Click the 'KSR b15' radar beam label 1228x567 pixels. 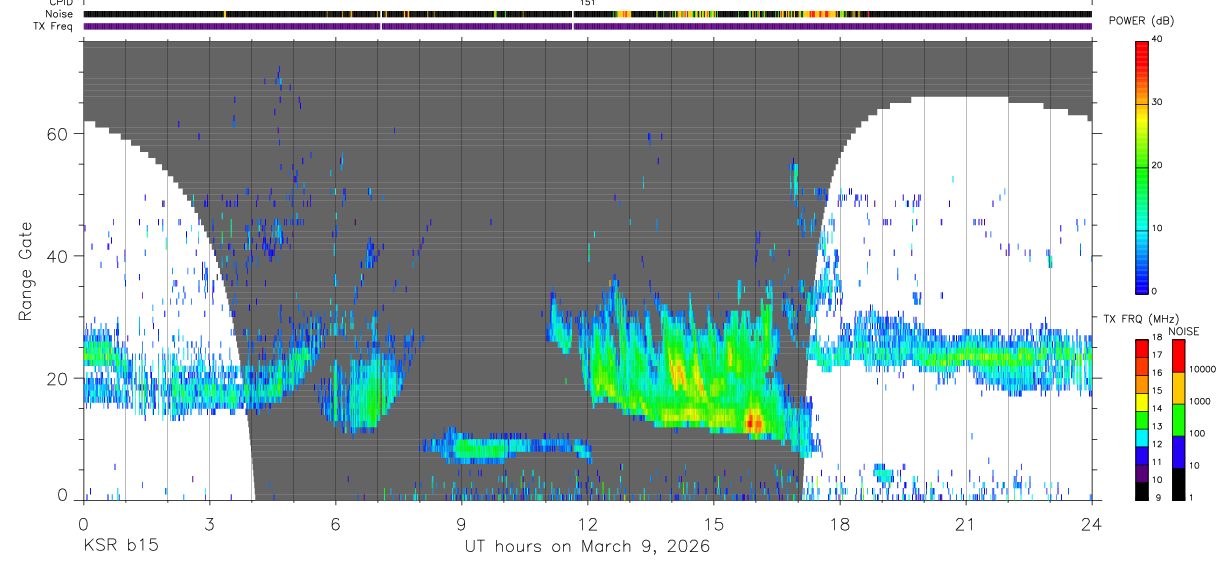[x=120, y=546]
